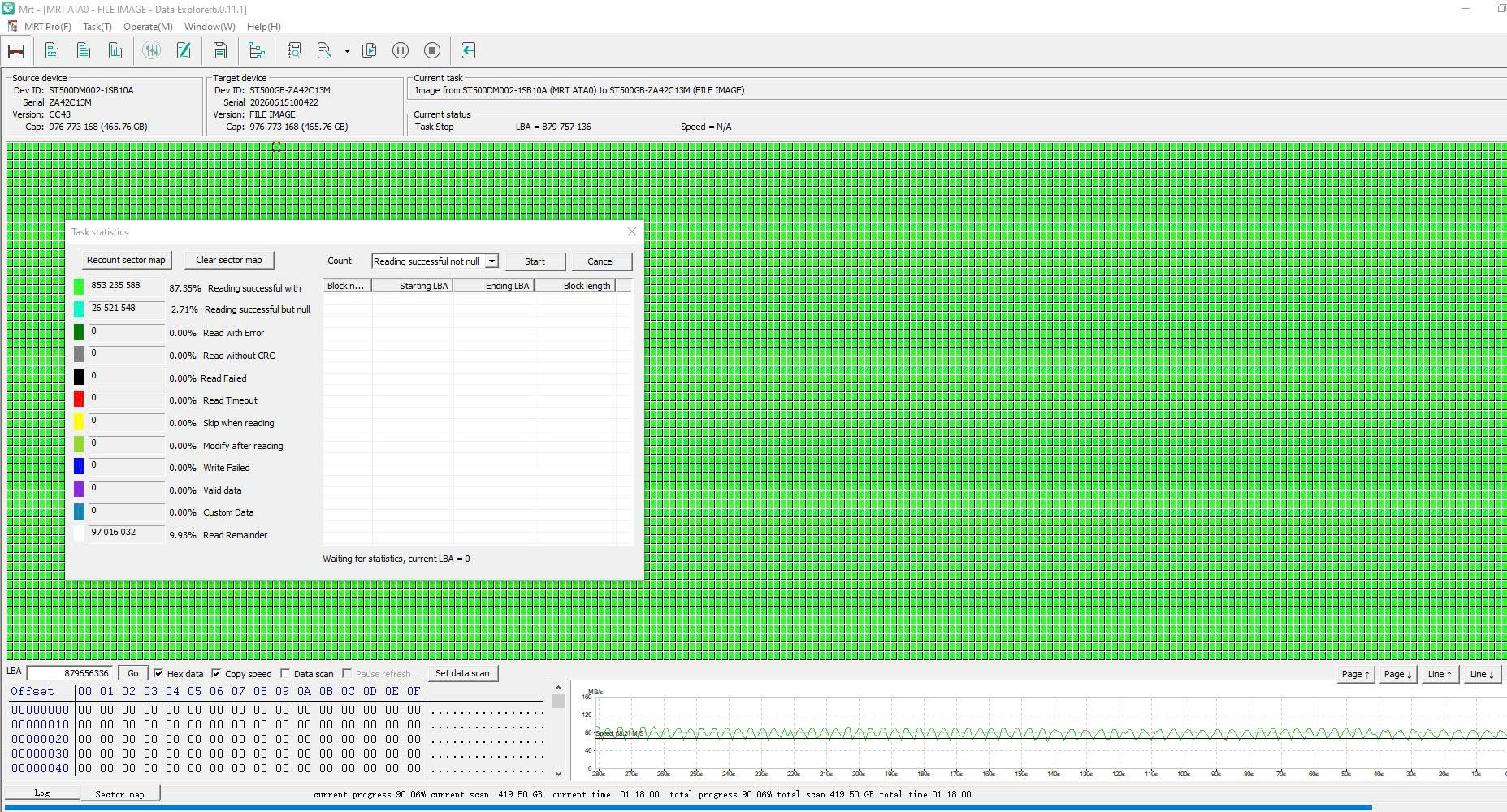Toggle the Hex data checkbox
1507x812 pixels.
click(158, 673)
